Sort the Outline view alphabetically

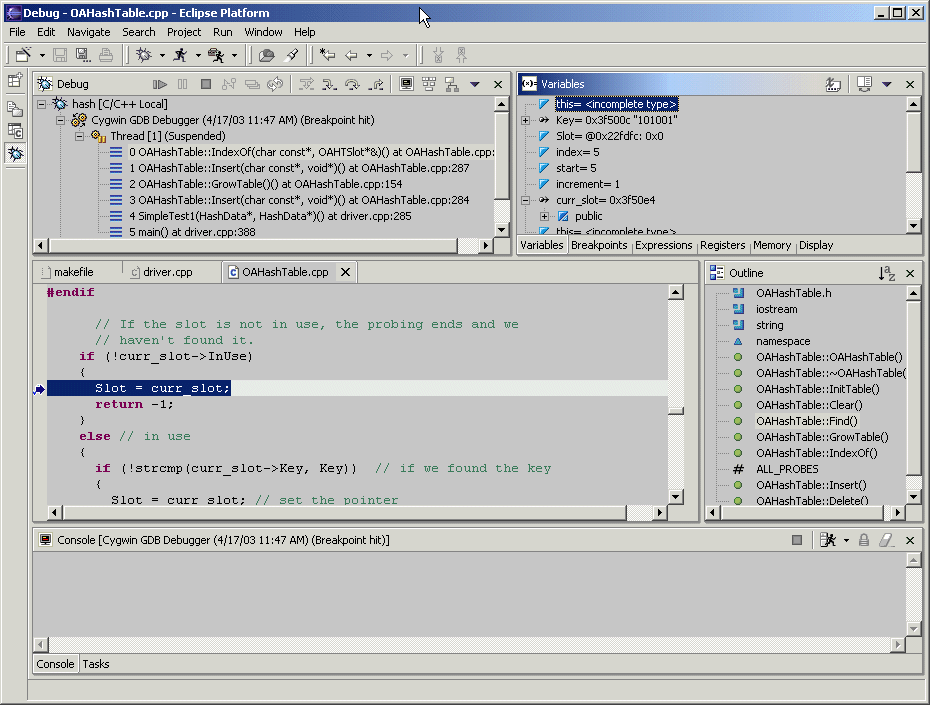pyautogui.click(x=886, y=273)
